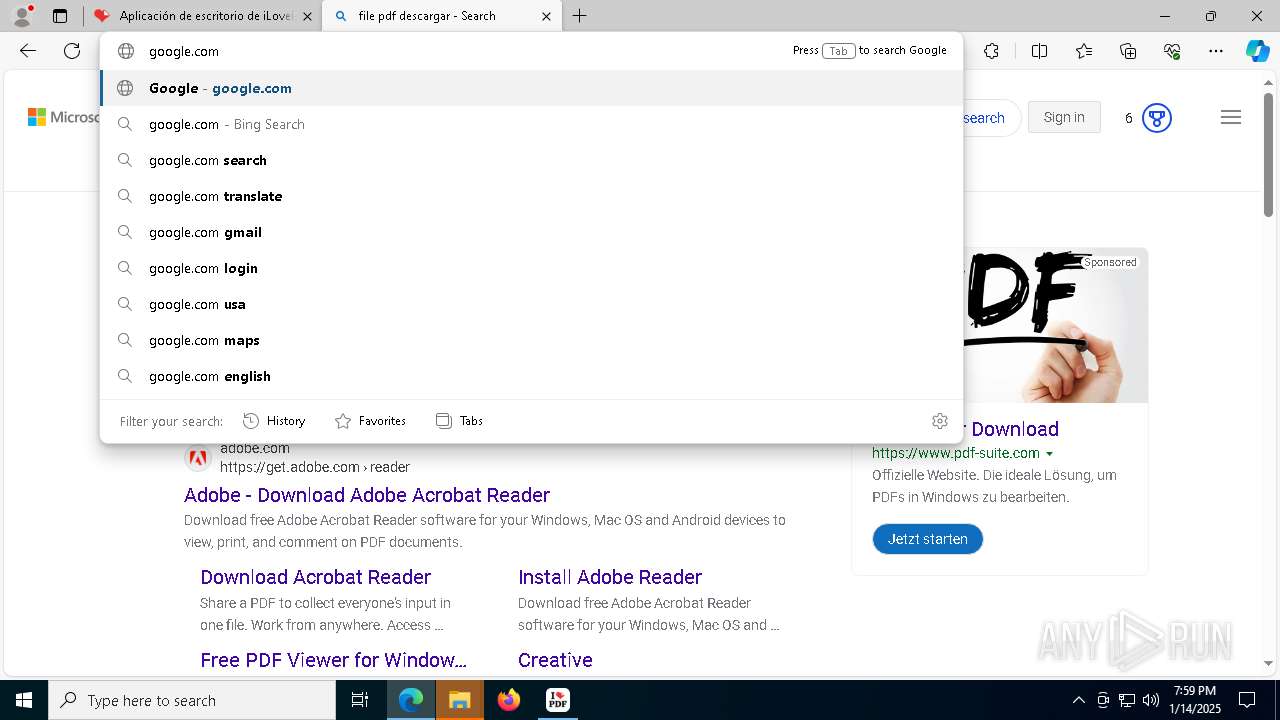Pick the 'google.com gmail' suggestion
Image resolution: width=1280 pixels, height=720 pixels.
coord(531,232)
